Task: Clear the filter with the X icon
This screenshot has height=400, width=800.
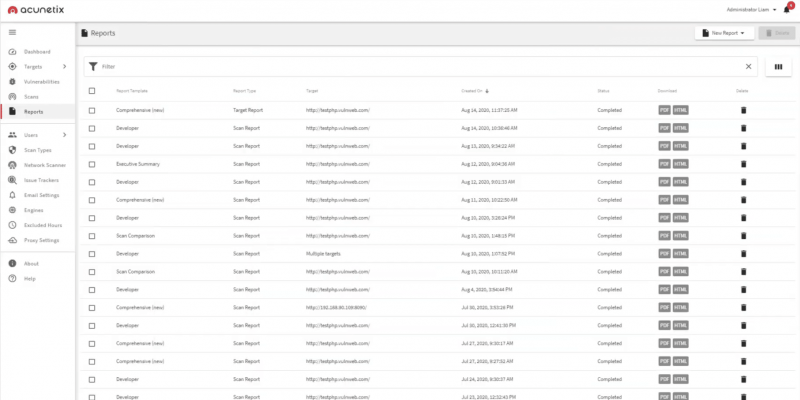Action: pyautogui.click(x=748, y=67)
